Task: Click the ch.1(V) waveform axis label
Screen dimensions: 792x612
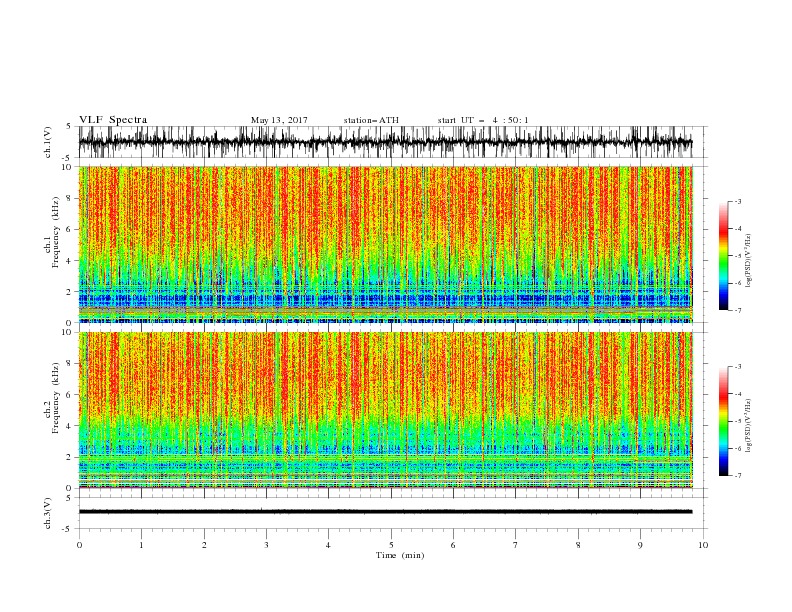Action: (48, 142)
